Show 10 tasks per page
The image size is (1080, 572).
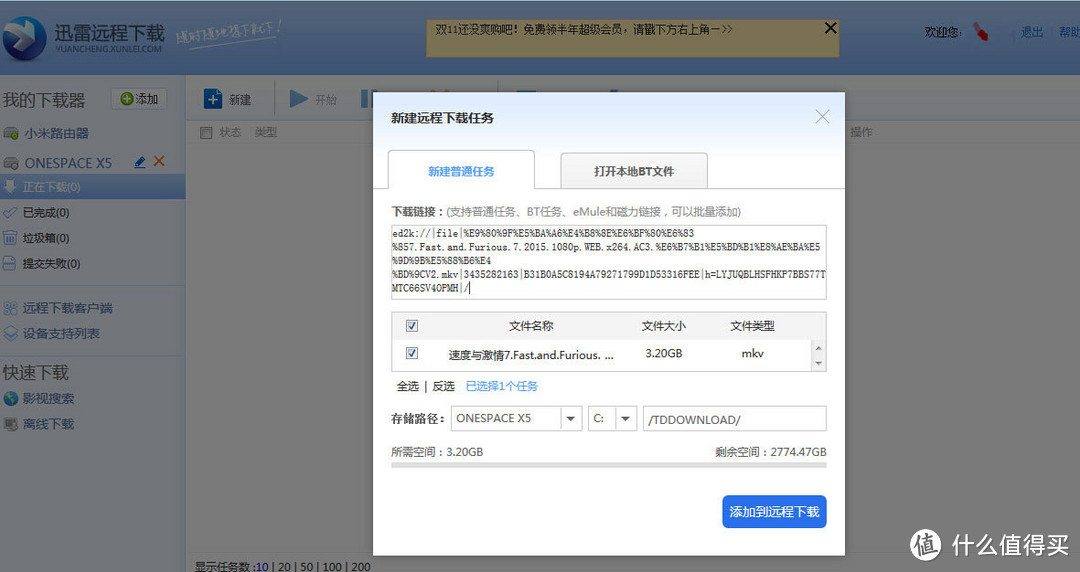(262, 566)
